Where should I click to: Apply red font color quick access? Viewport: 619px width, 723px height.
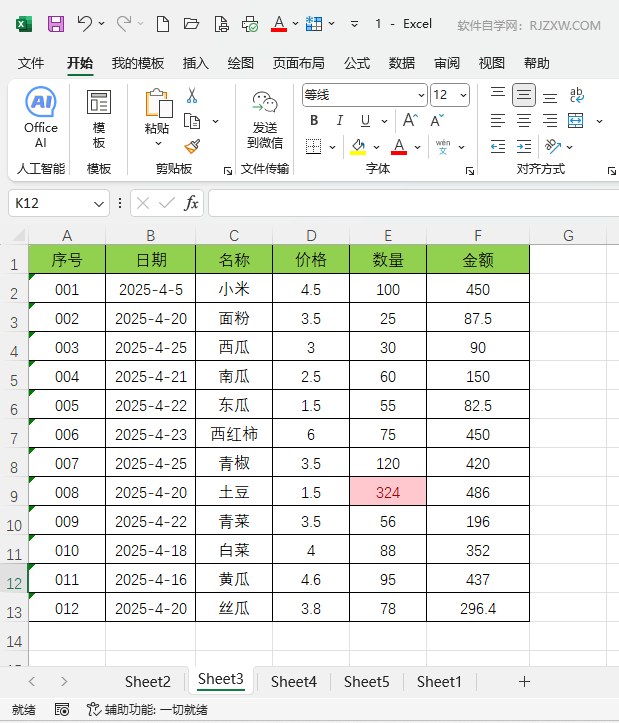279,24
